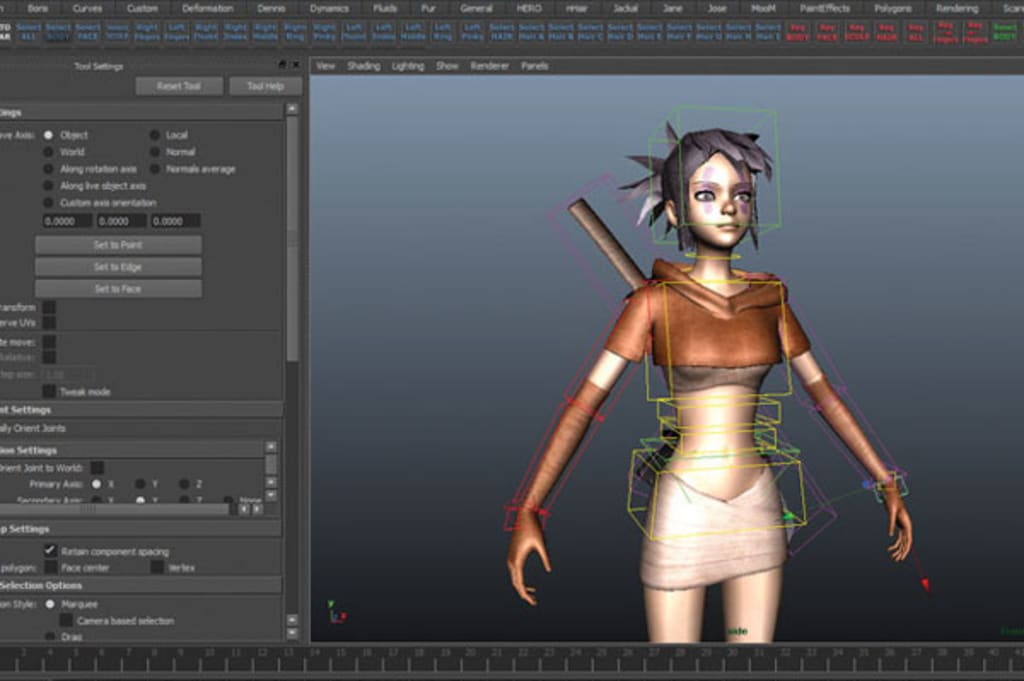Switch to the Curves shelf tab

tap(88, 8)
